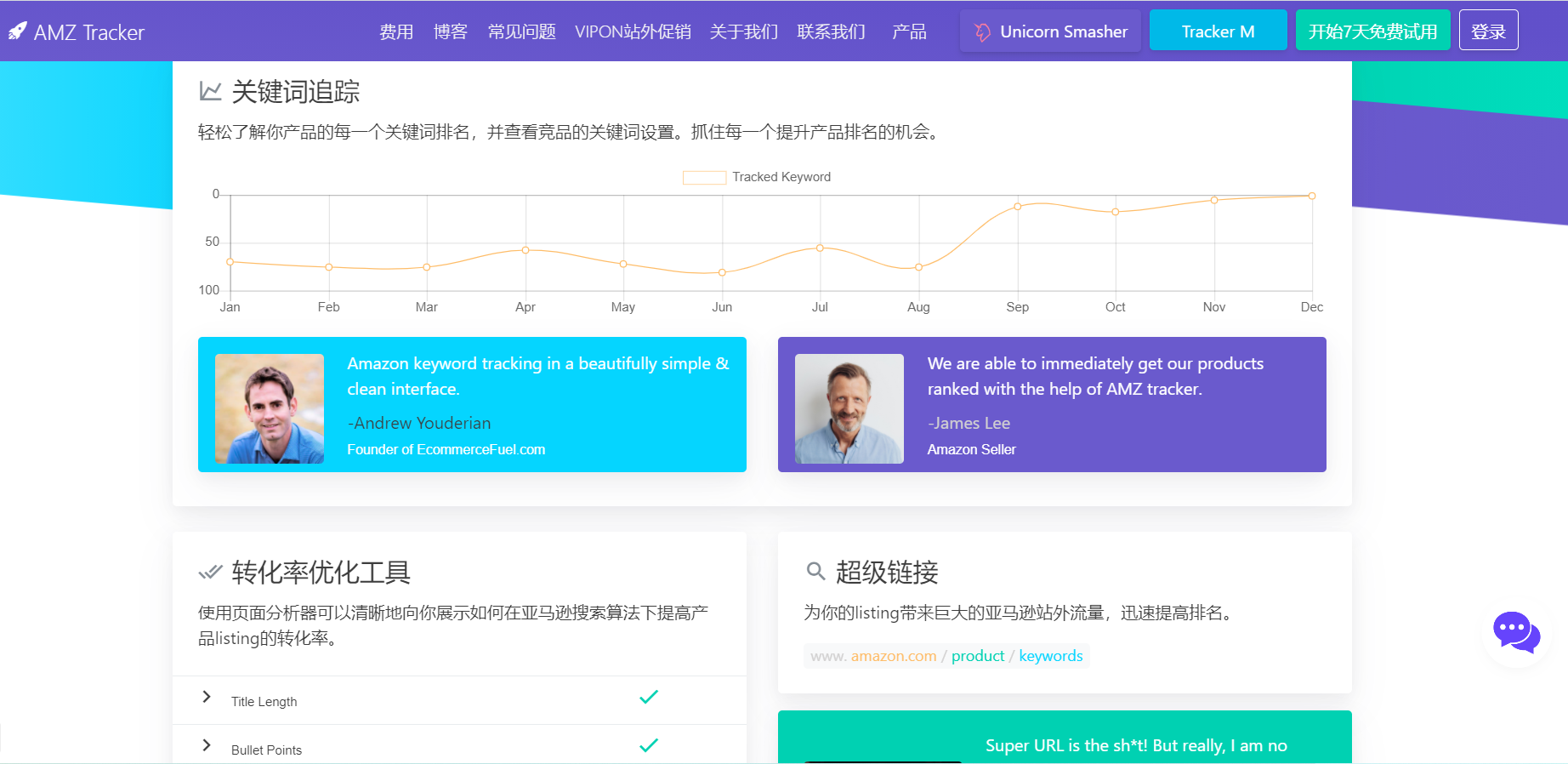Click the checkmark in the Title Length row
The height and width of the screenshot is (764, 1568).
point(649,697)
